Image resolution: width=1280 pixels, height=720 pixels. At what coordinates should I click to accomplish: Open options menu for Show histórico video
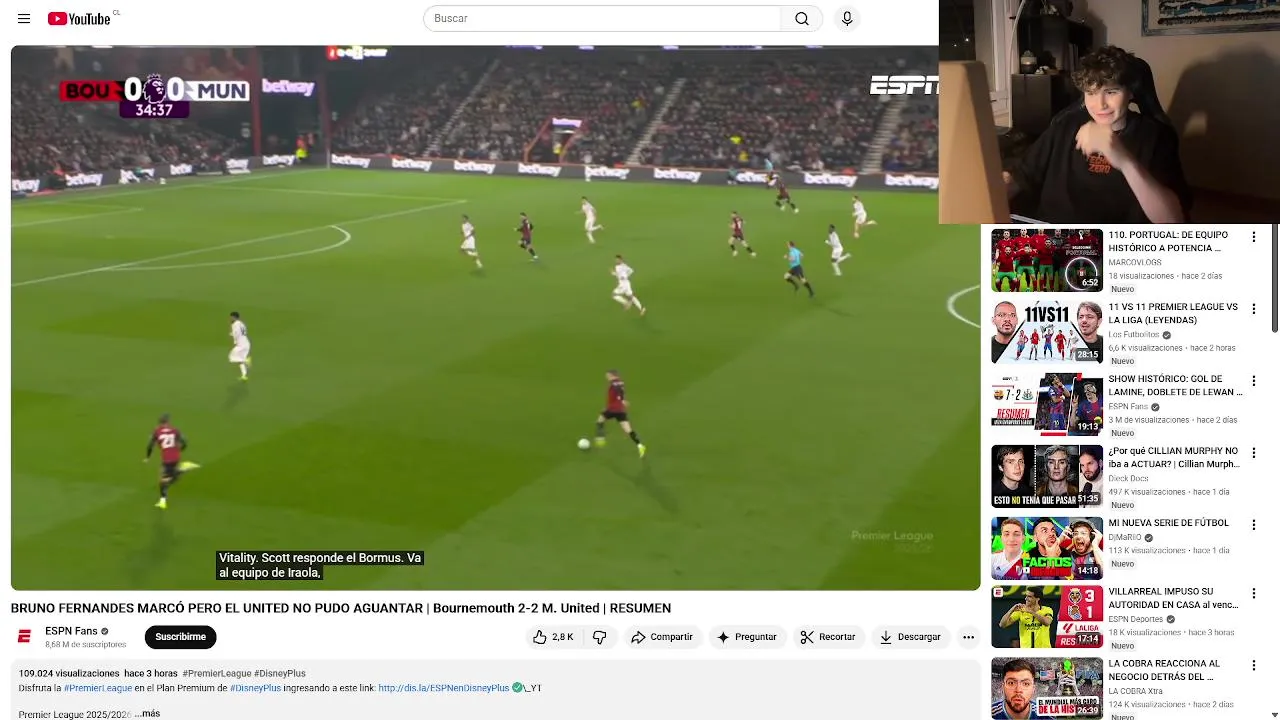coord(1253,381)
